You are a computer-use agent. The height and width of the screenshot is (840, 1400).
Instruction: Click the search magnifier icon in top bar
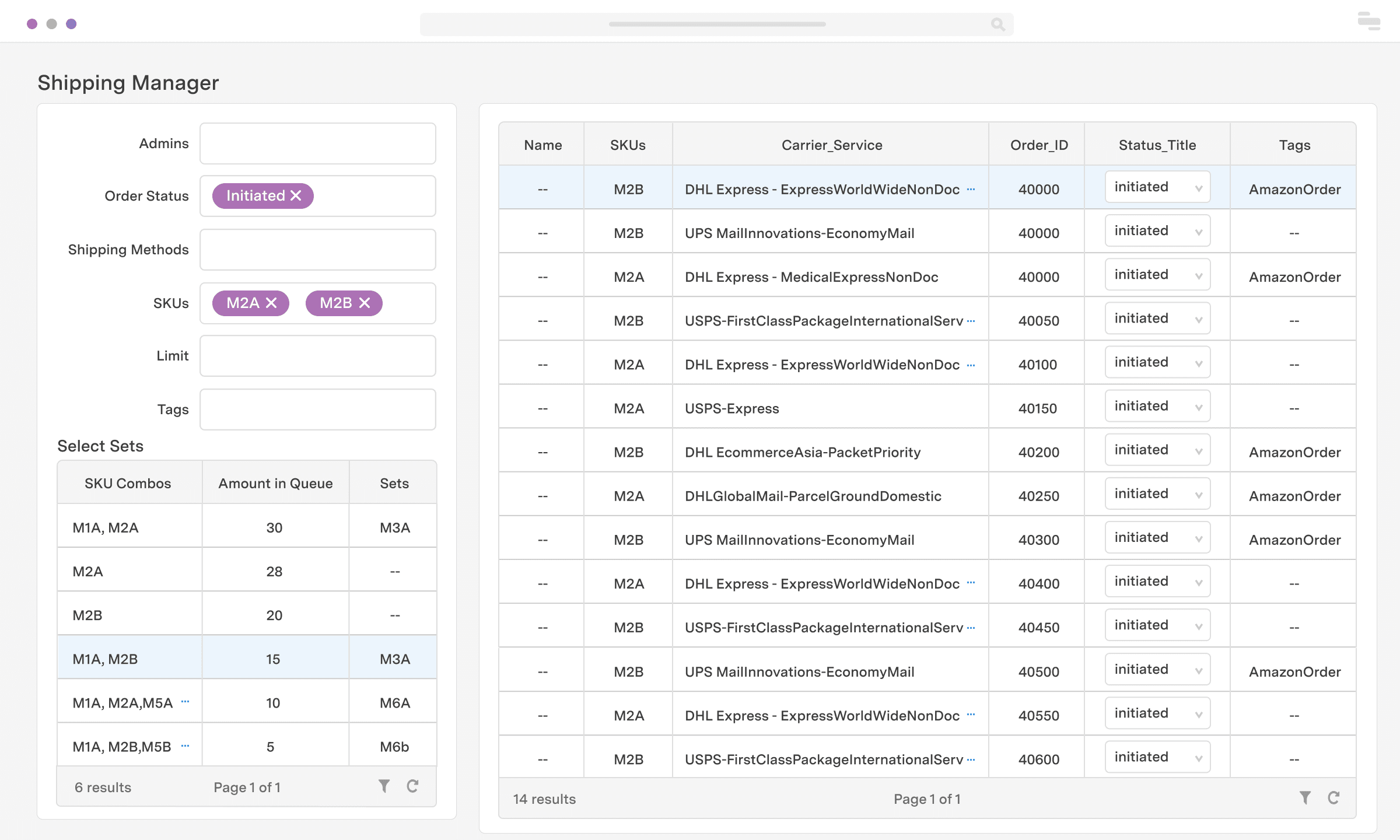[x=998, y=24]
